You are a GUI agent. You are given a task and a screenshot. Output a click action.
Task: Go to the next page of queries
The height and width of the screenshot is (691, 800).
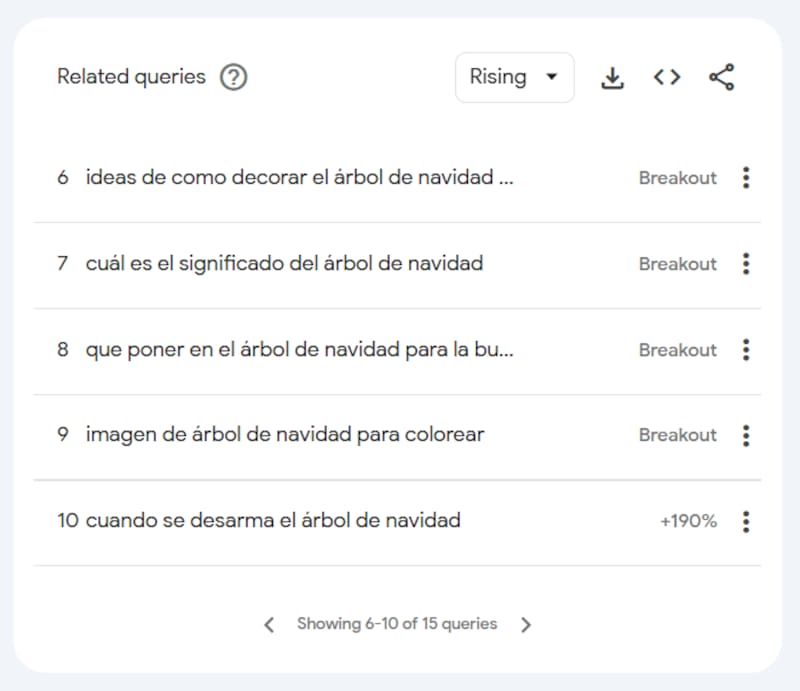click(527, 624)
